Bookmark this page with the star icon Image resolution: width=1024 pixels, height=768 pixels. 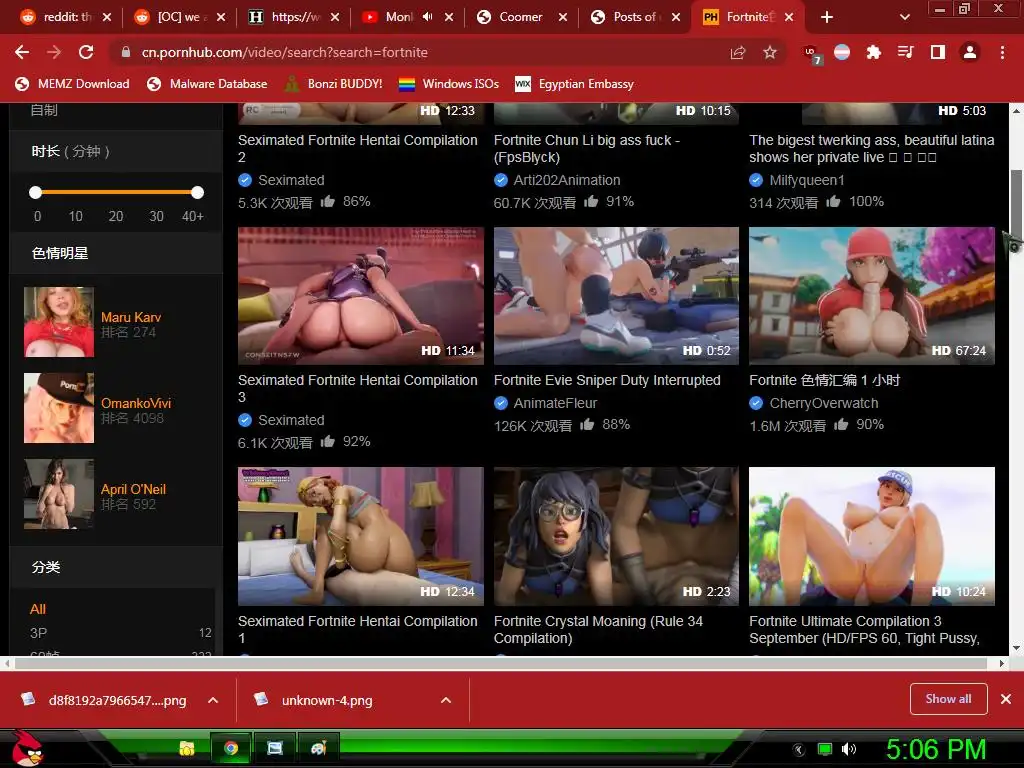(770, 52)
